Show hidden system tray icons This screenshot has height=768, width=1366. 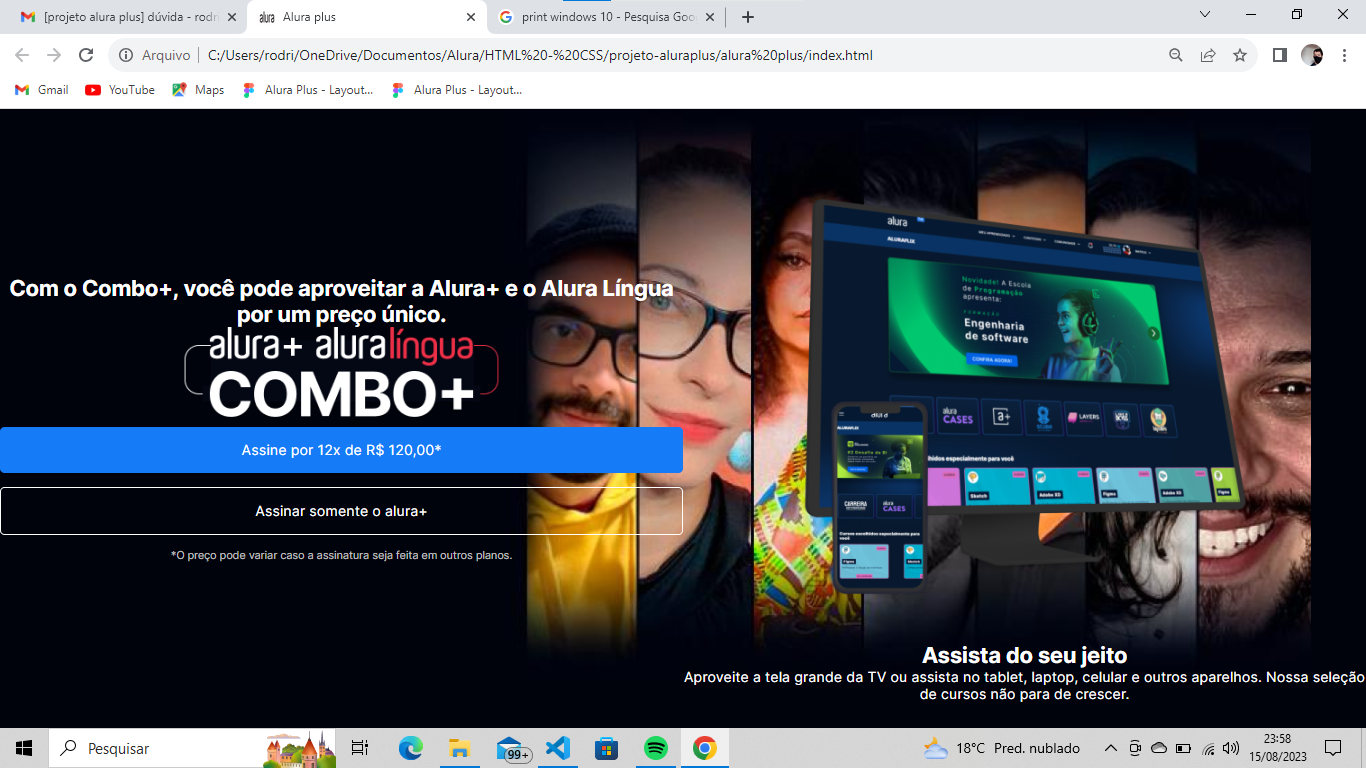pos(1110,748)
